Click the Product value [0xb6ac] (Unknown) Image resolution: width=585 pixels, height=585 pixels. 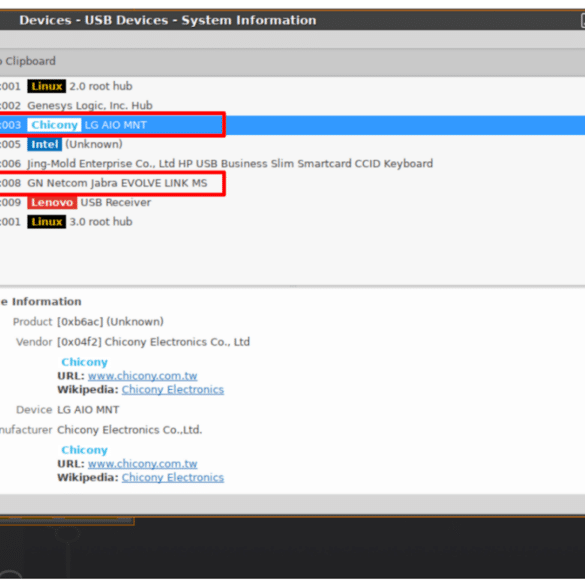[110, 322]
